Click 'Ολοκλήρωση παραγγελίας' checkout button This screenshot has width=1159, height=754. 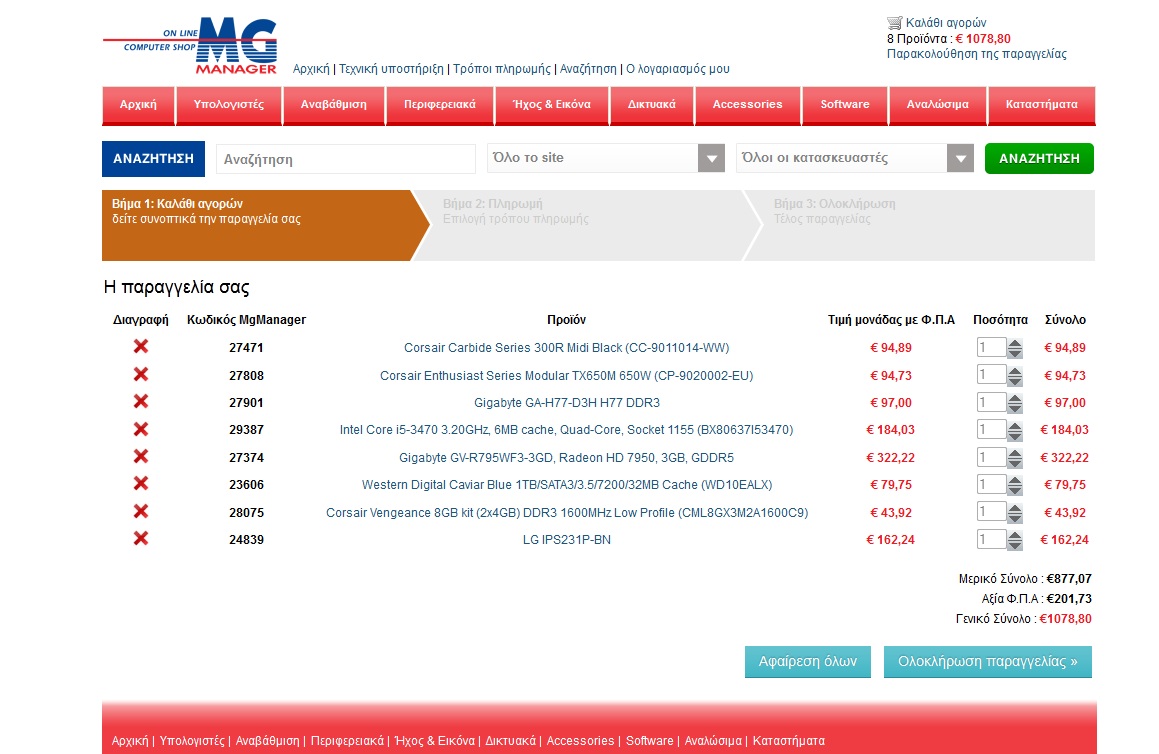(x=988, y=662)
